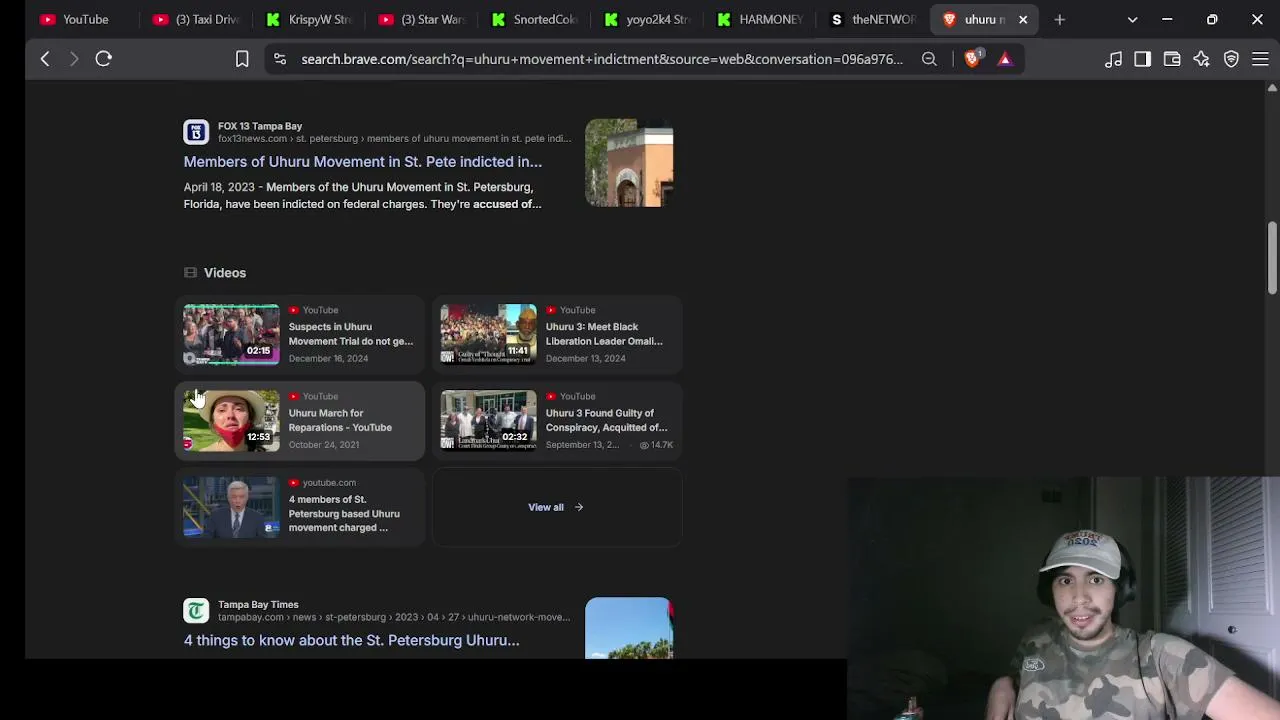
Task: Play the 11:41 Uhuru 3 video thumbnail
Action: coord(488,334)
